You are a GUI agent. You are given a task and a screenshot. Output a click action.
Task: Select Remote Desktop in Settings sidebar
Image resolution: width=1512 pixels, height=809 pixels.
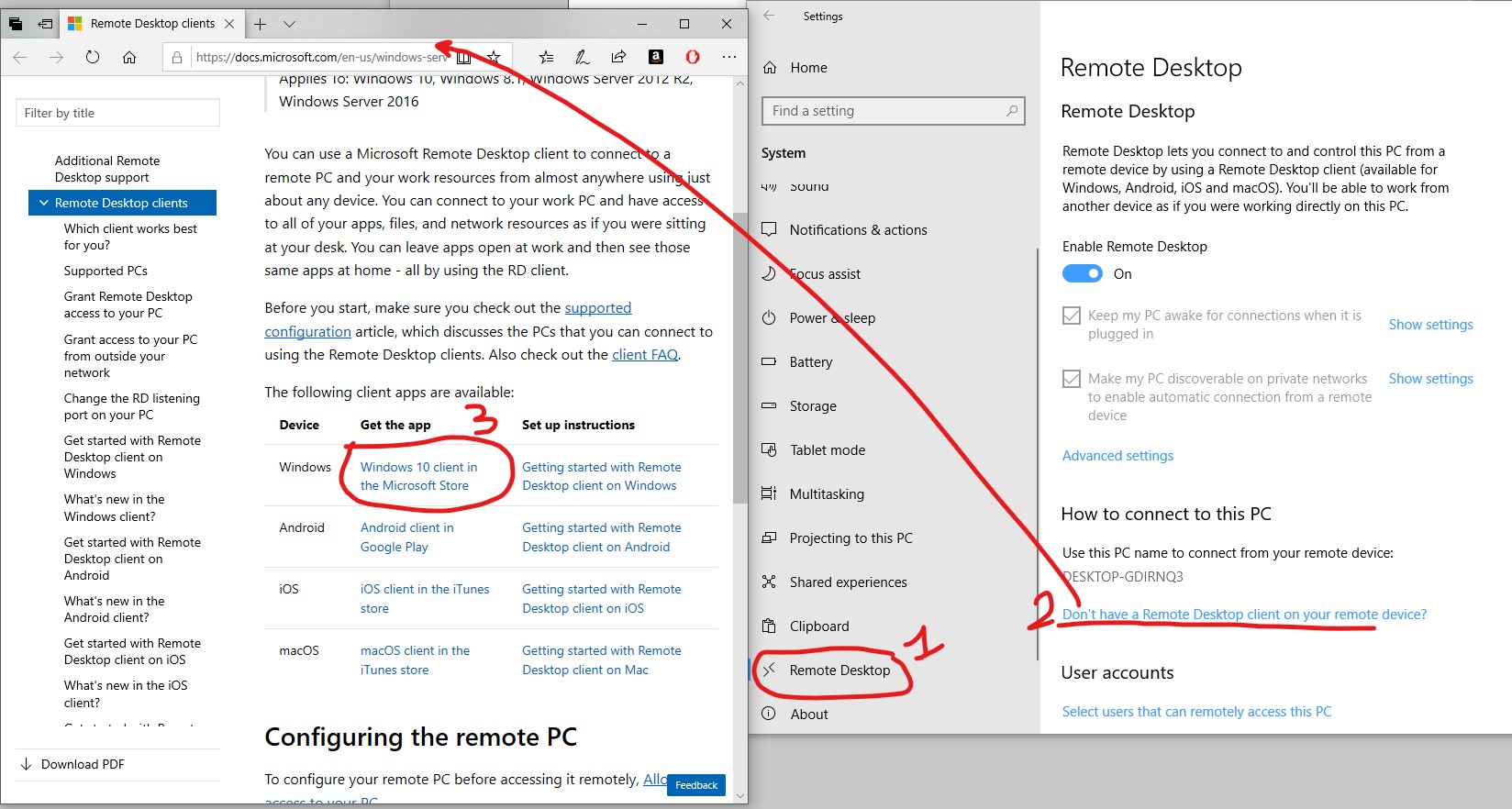[839, 670]
